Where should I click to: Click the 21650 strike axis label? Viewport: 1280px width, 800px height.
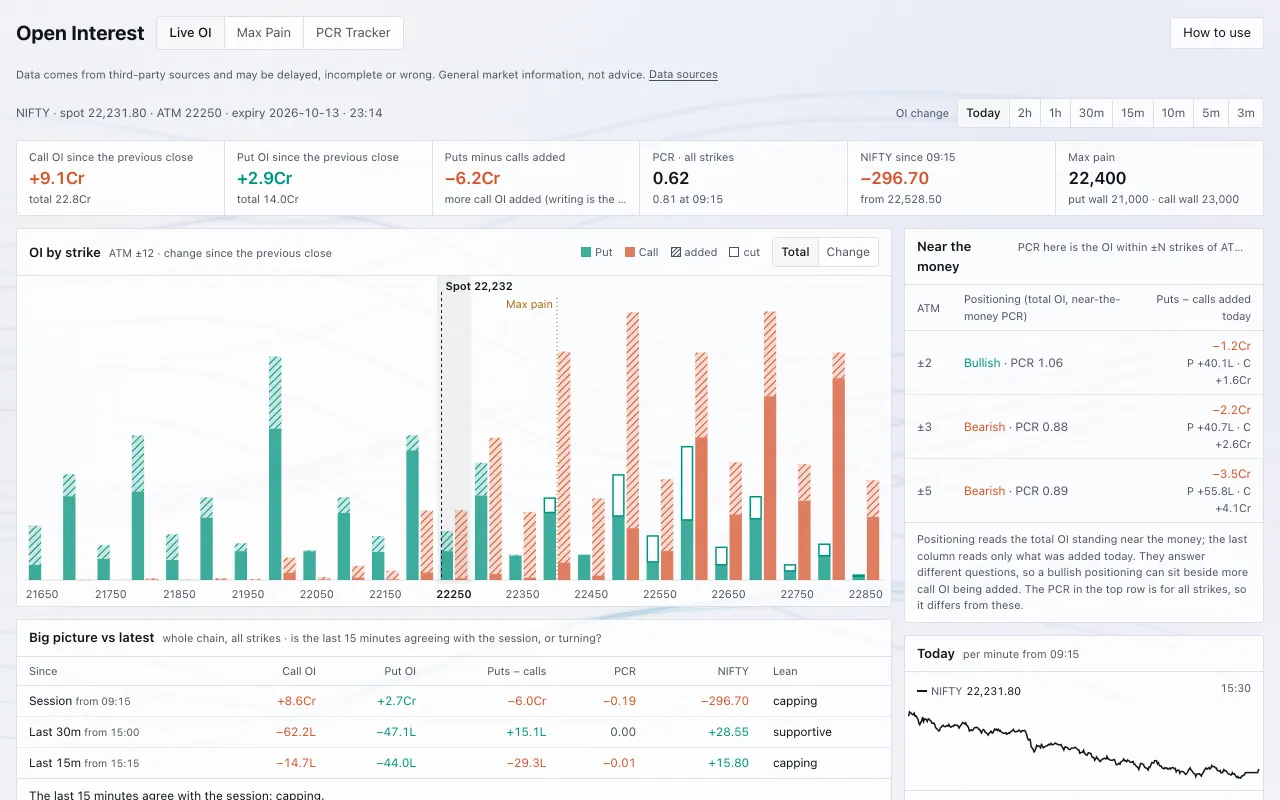pyautogui.click(x=42, y=594)
